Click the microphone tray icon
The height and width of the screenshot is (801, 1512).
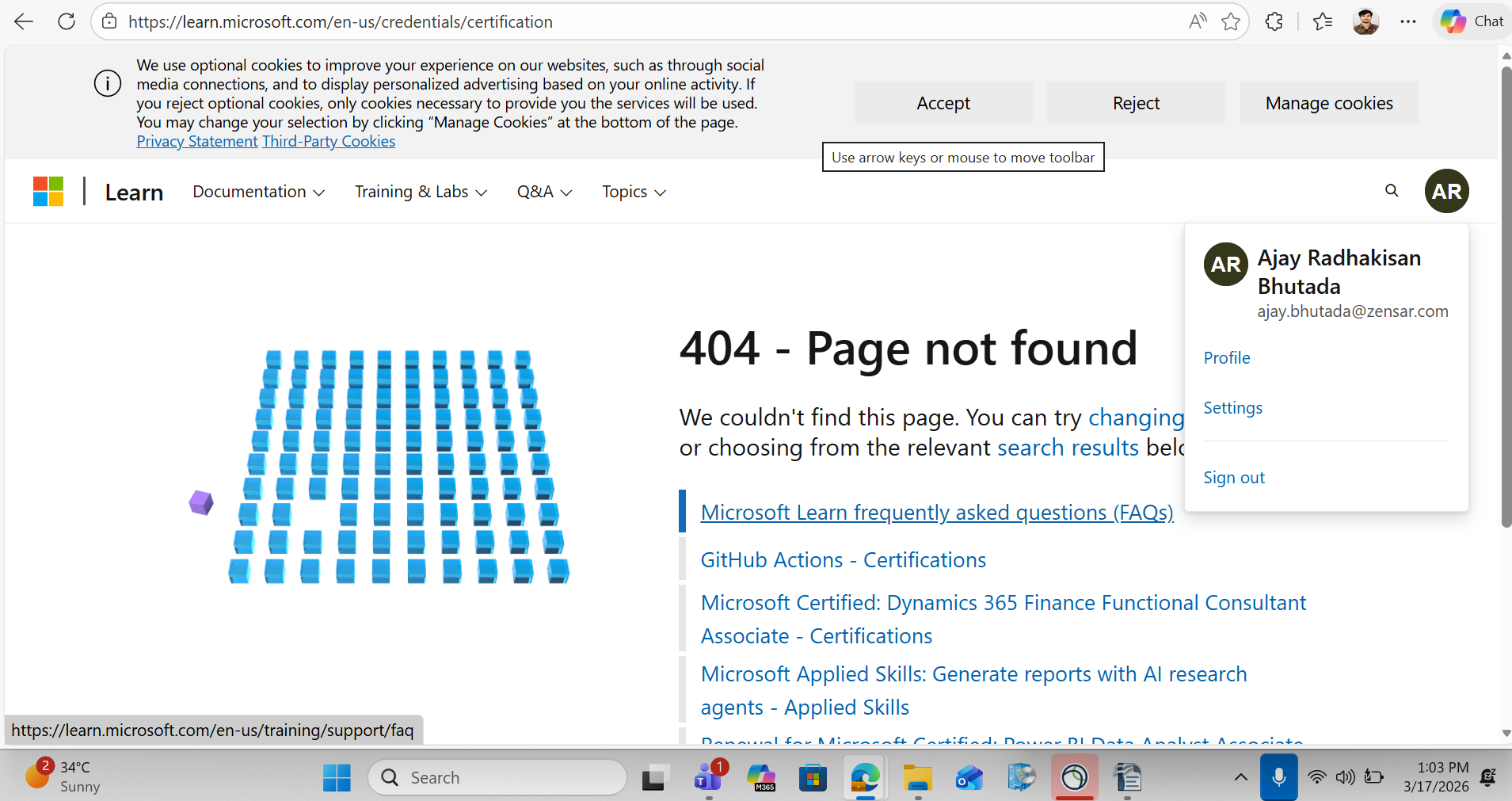(1278, 777)
